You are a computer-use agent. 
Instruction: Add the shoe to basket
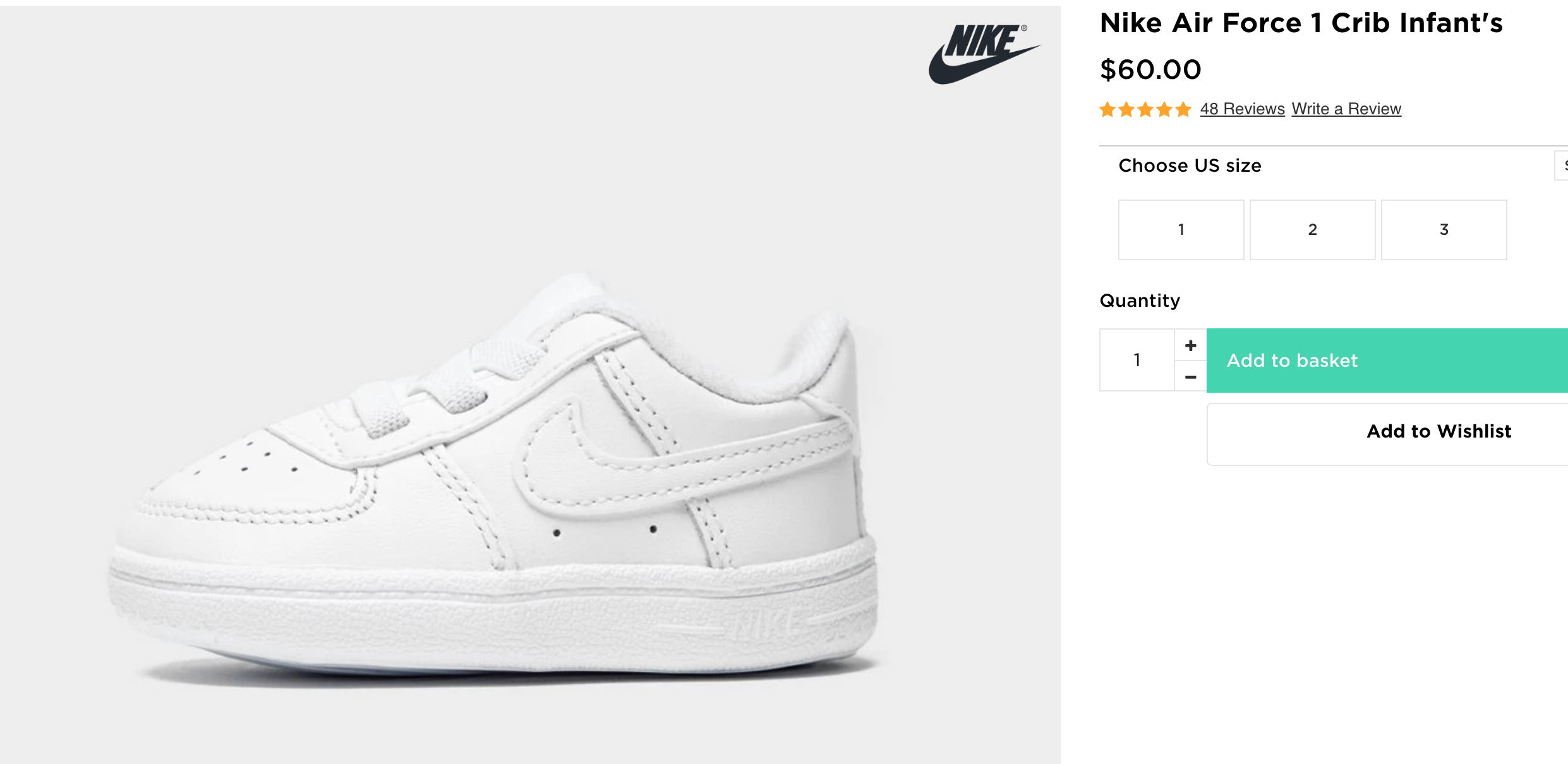1387,361
